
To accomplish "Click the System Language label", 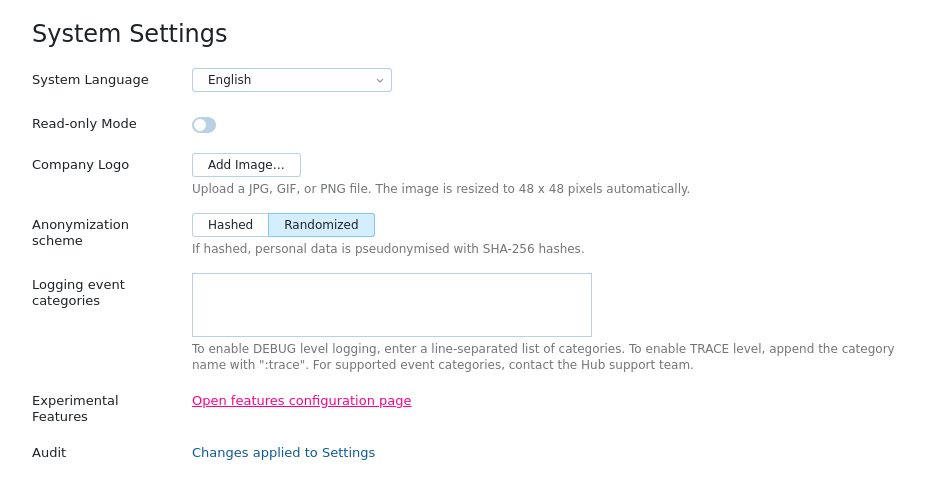I will pos(90,80).
